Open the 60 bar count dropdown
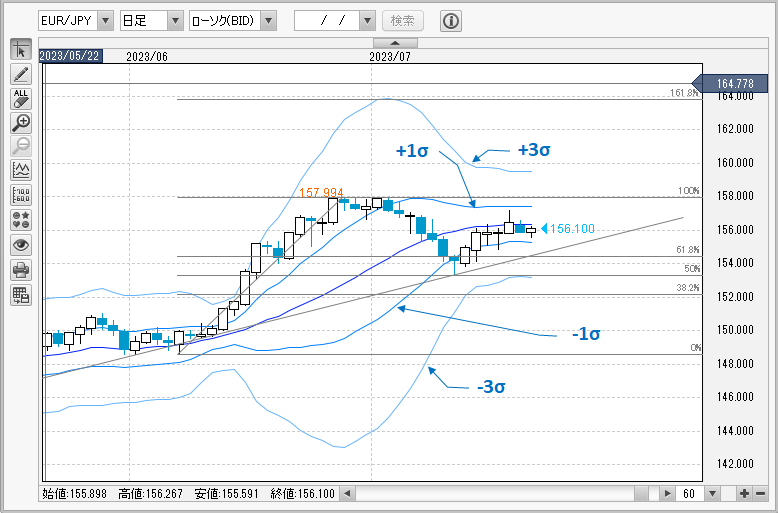 click(x=713, y=494)
